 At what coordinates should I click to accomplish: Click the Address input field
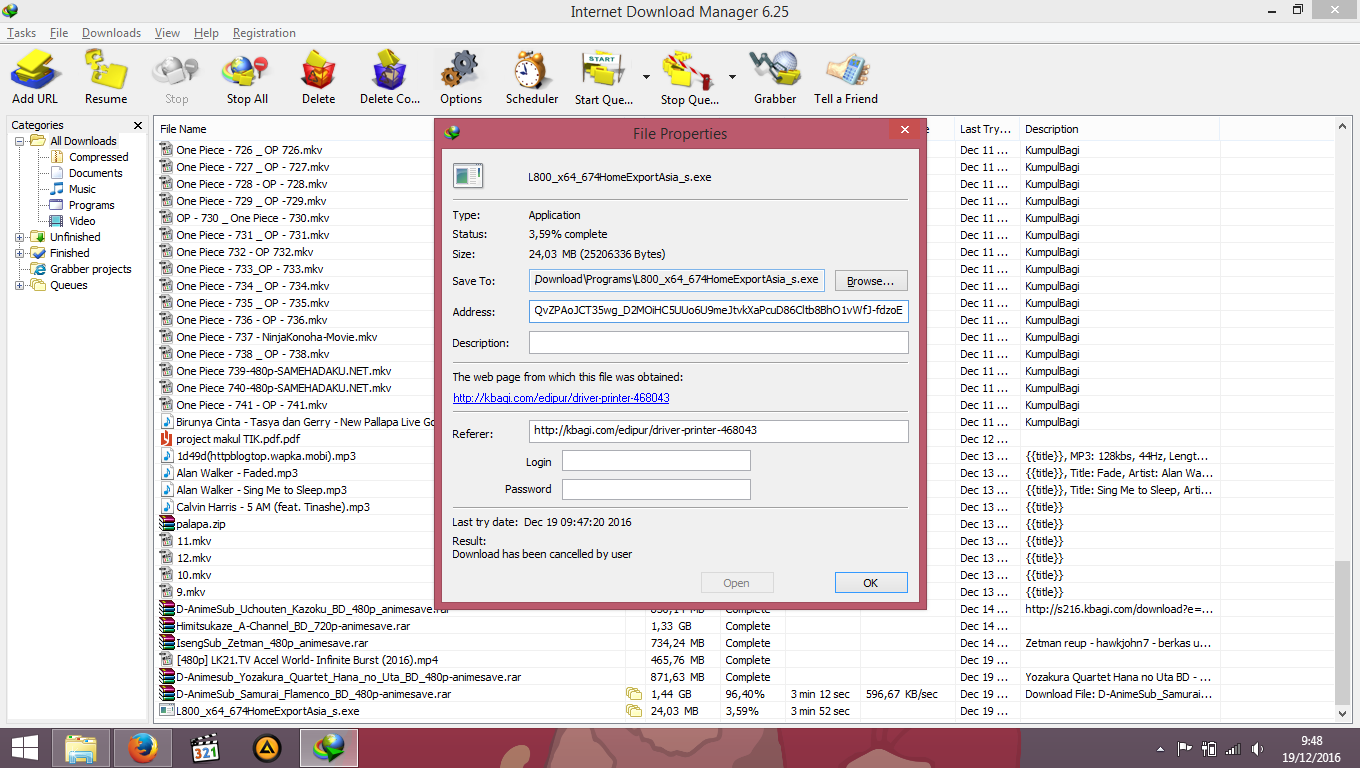click(719, 311)
